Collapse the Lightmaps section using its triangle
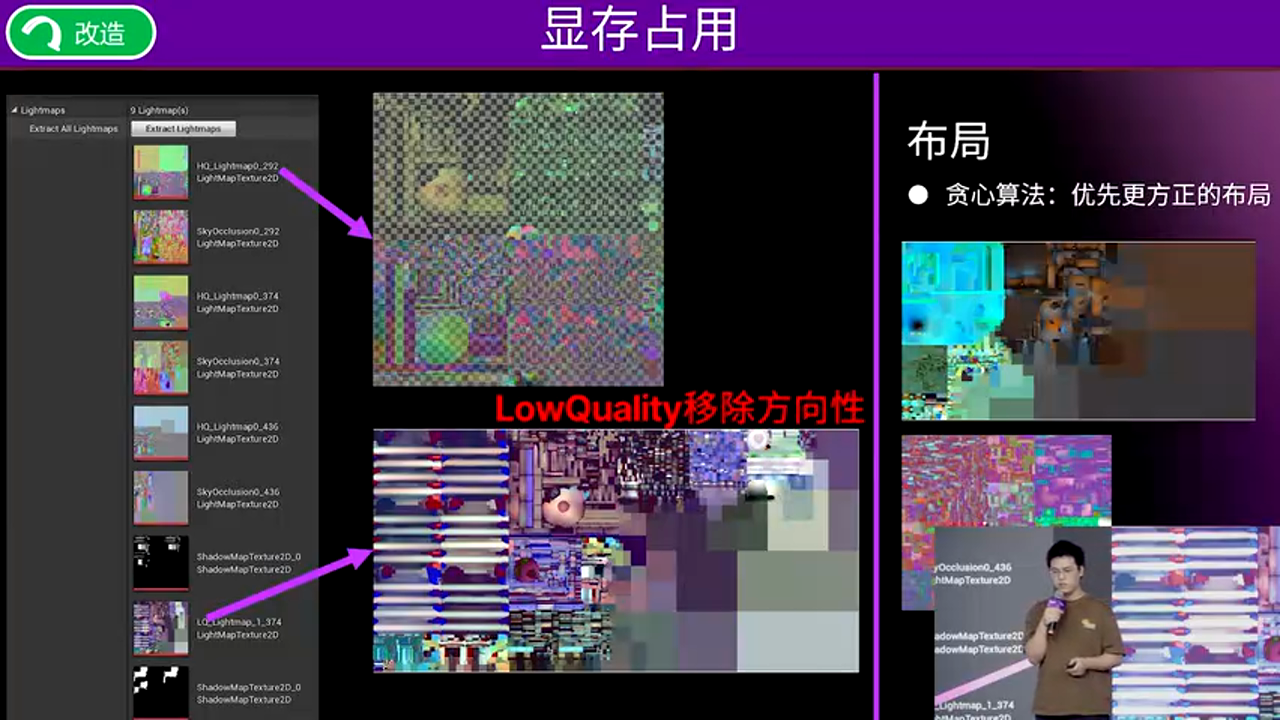 (x=13, y=110)
